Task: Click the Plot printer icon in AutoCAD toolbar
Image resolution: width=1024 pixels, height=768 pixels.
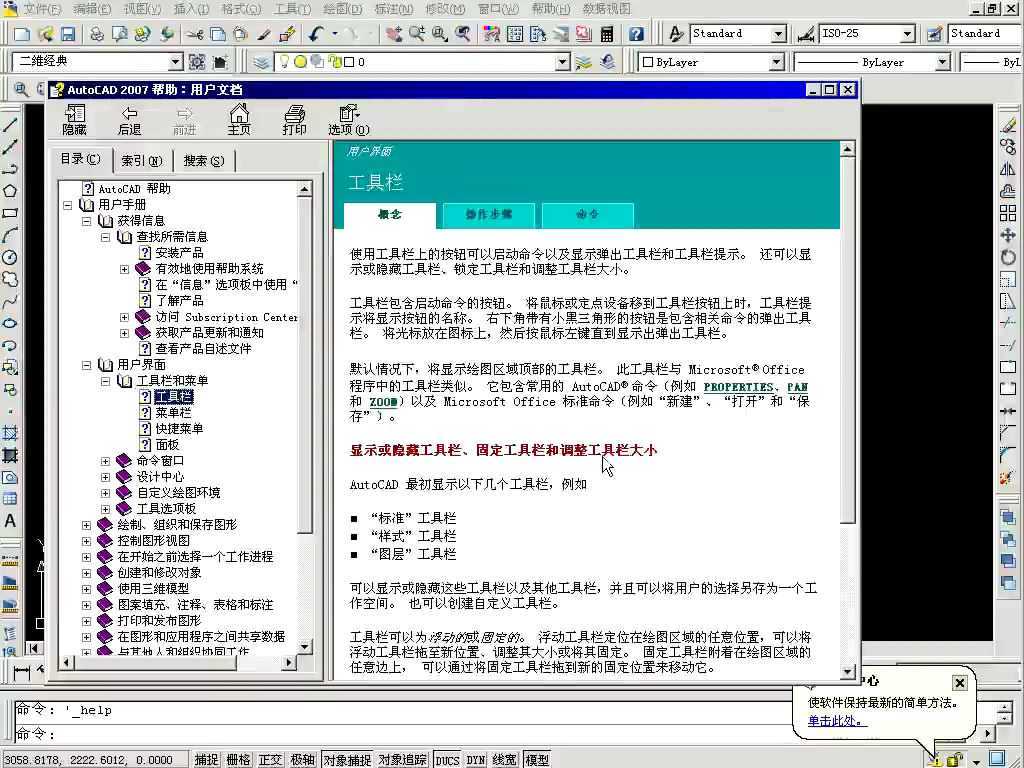Action: (97, 34)
